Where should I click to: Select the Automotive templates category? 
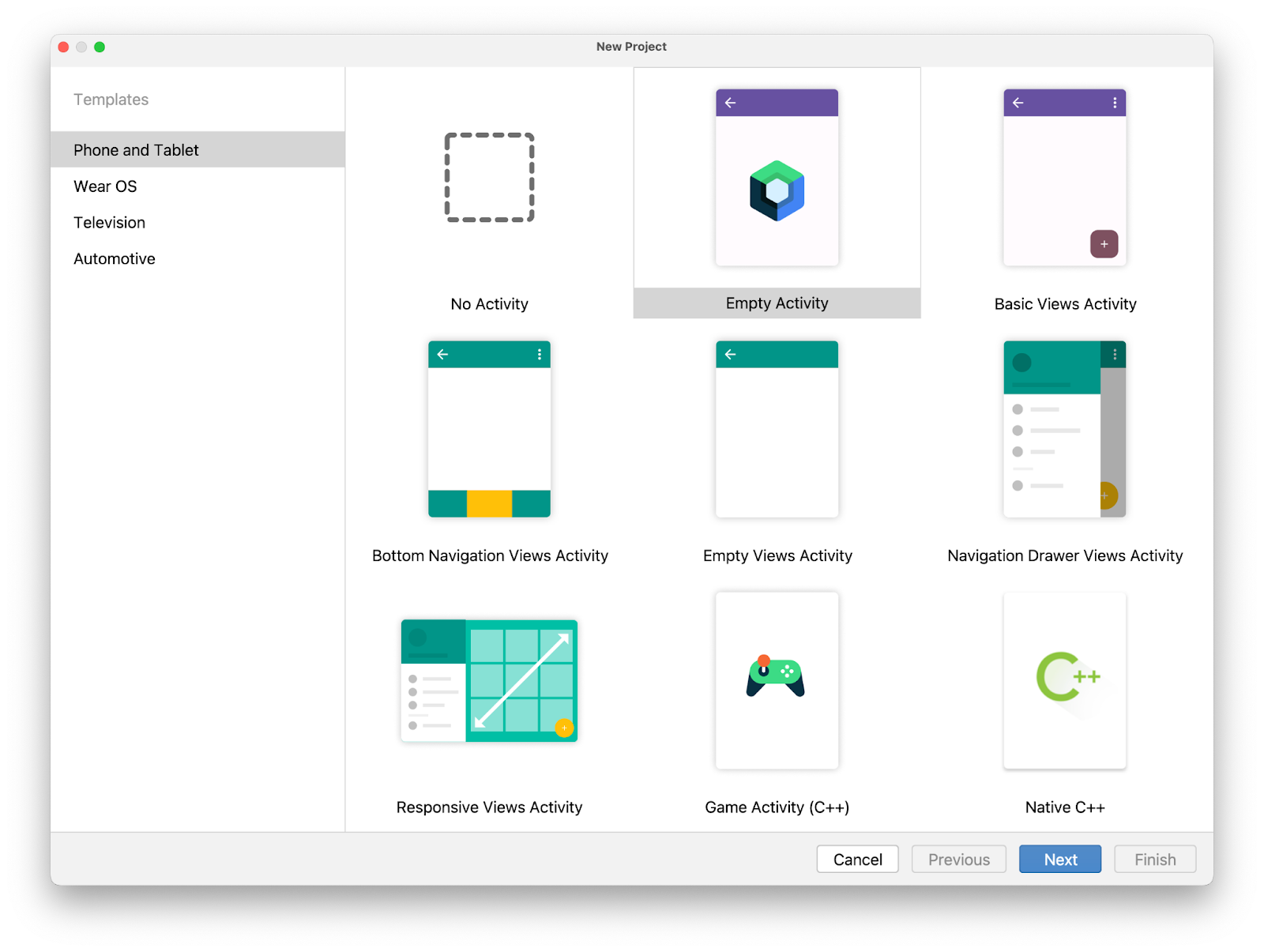coord(114,258)
